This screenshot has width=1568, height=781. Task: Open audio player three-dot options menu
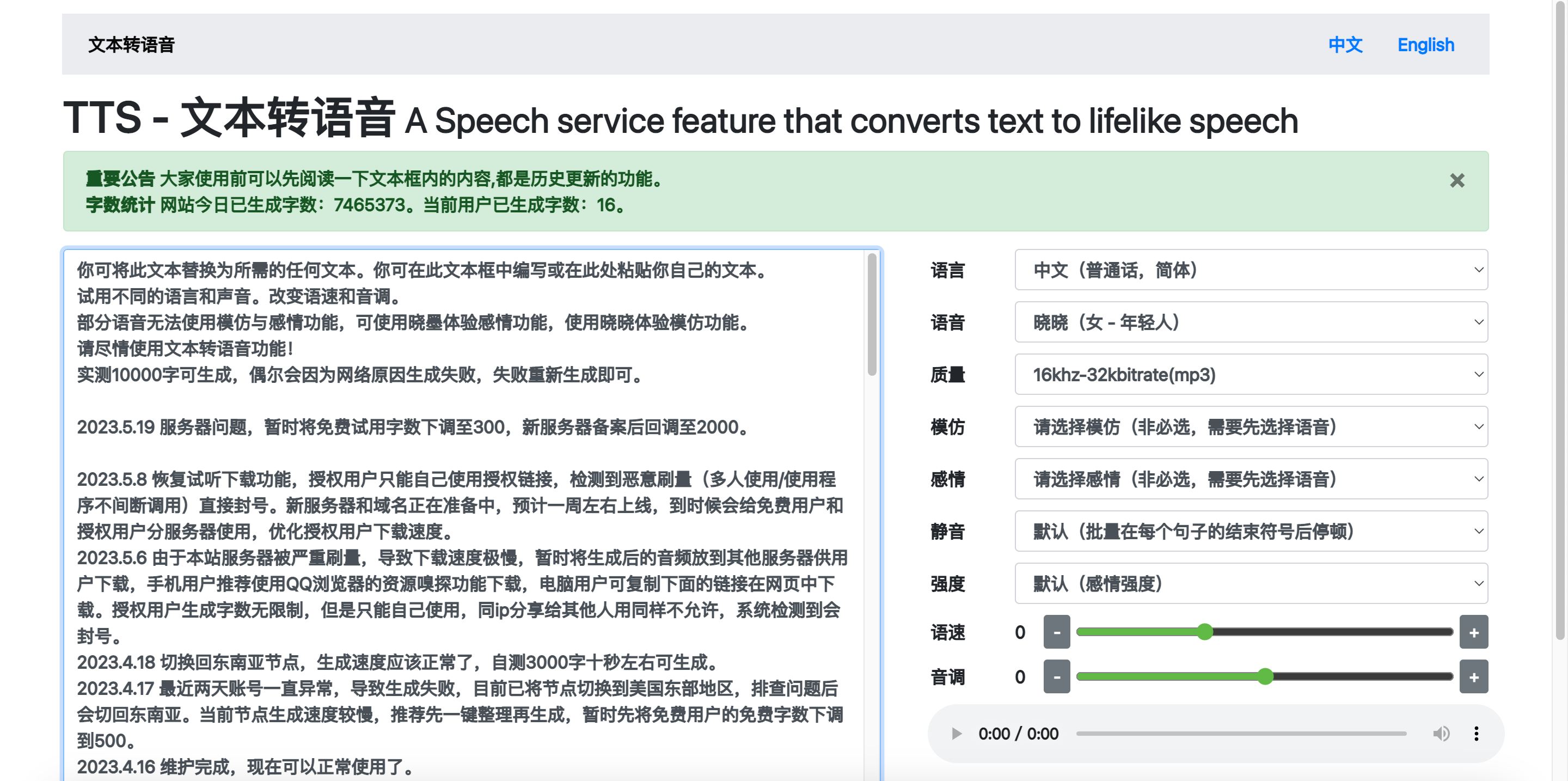click(1476, 734)
